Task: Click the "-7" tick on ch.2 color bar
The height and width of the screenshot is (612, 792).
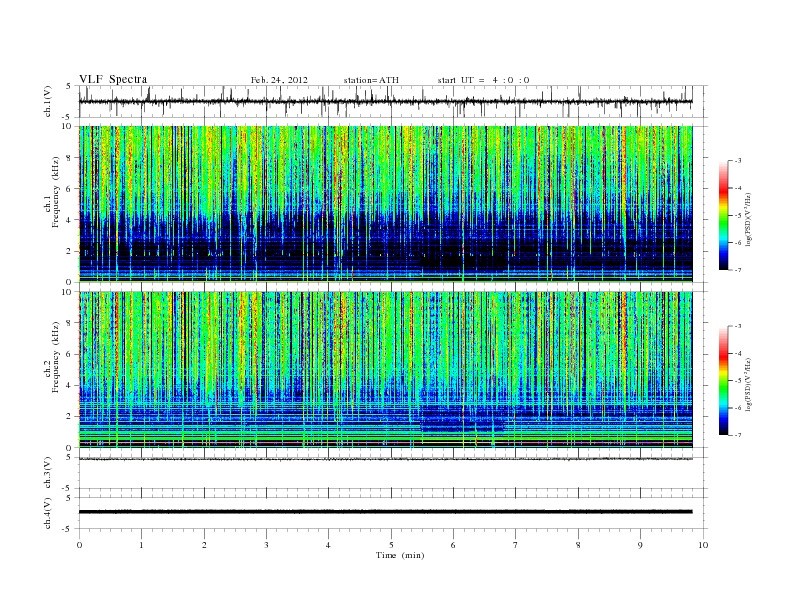Action: coord(737,435)
